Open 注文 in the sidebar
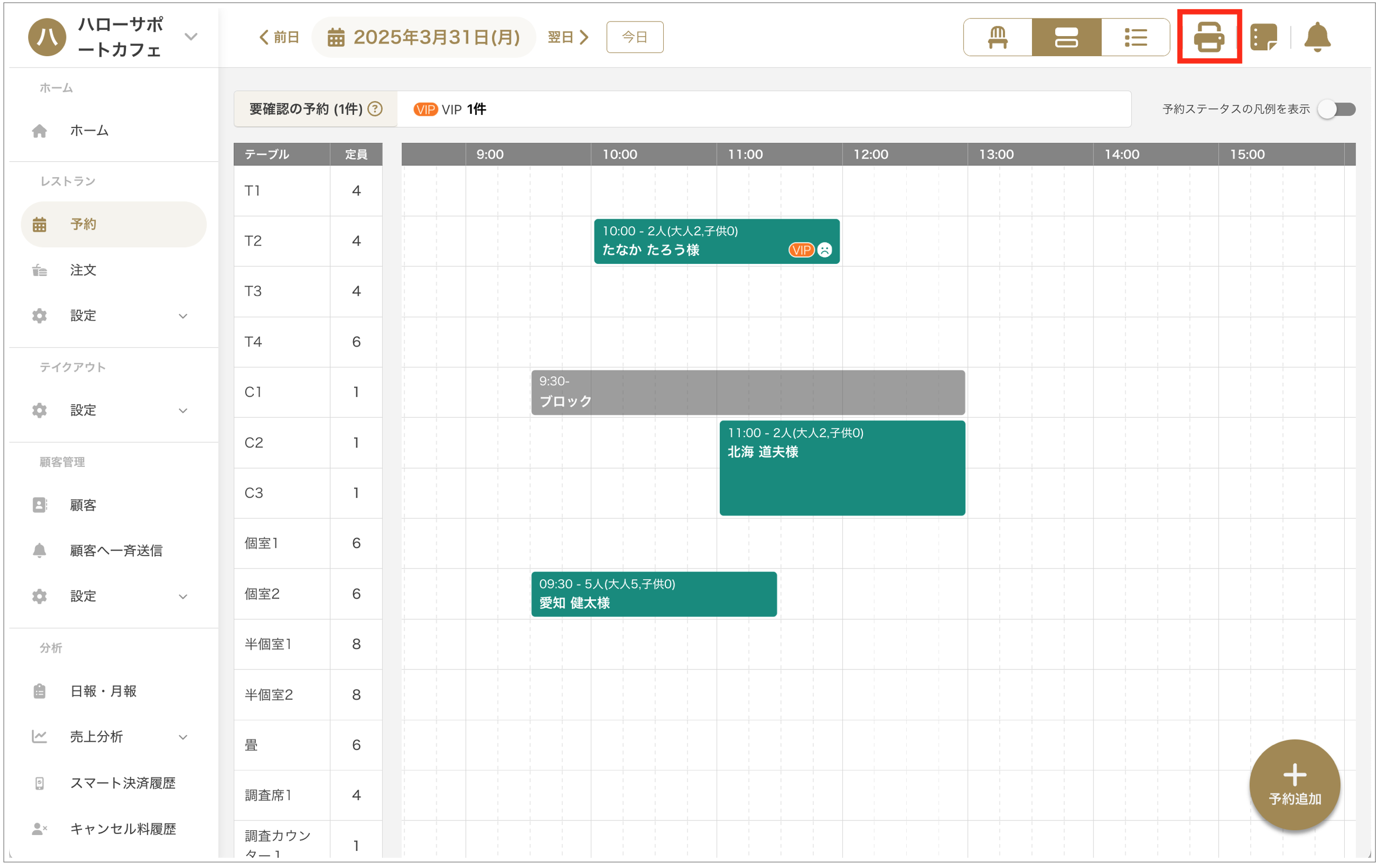 pyautogui.click(x=83, y=270)
